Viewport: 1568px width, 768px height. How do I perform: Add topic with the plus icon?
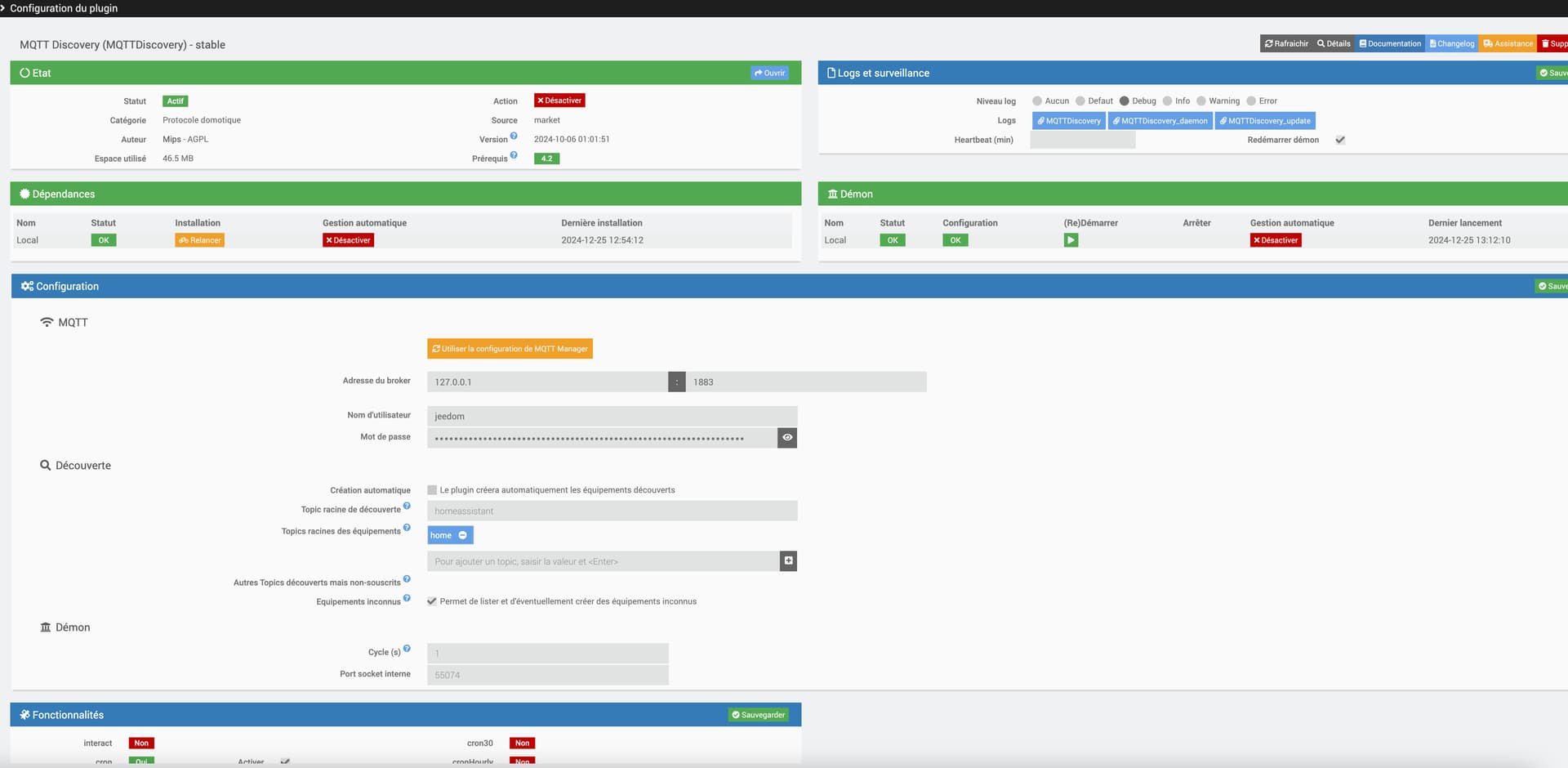click(788, 561)
